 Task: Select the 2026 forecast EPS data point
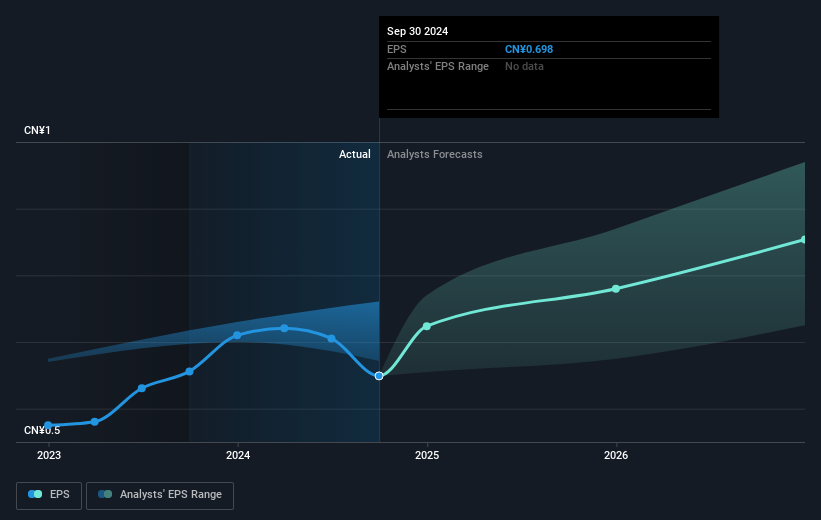tap(616, 289)
